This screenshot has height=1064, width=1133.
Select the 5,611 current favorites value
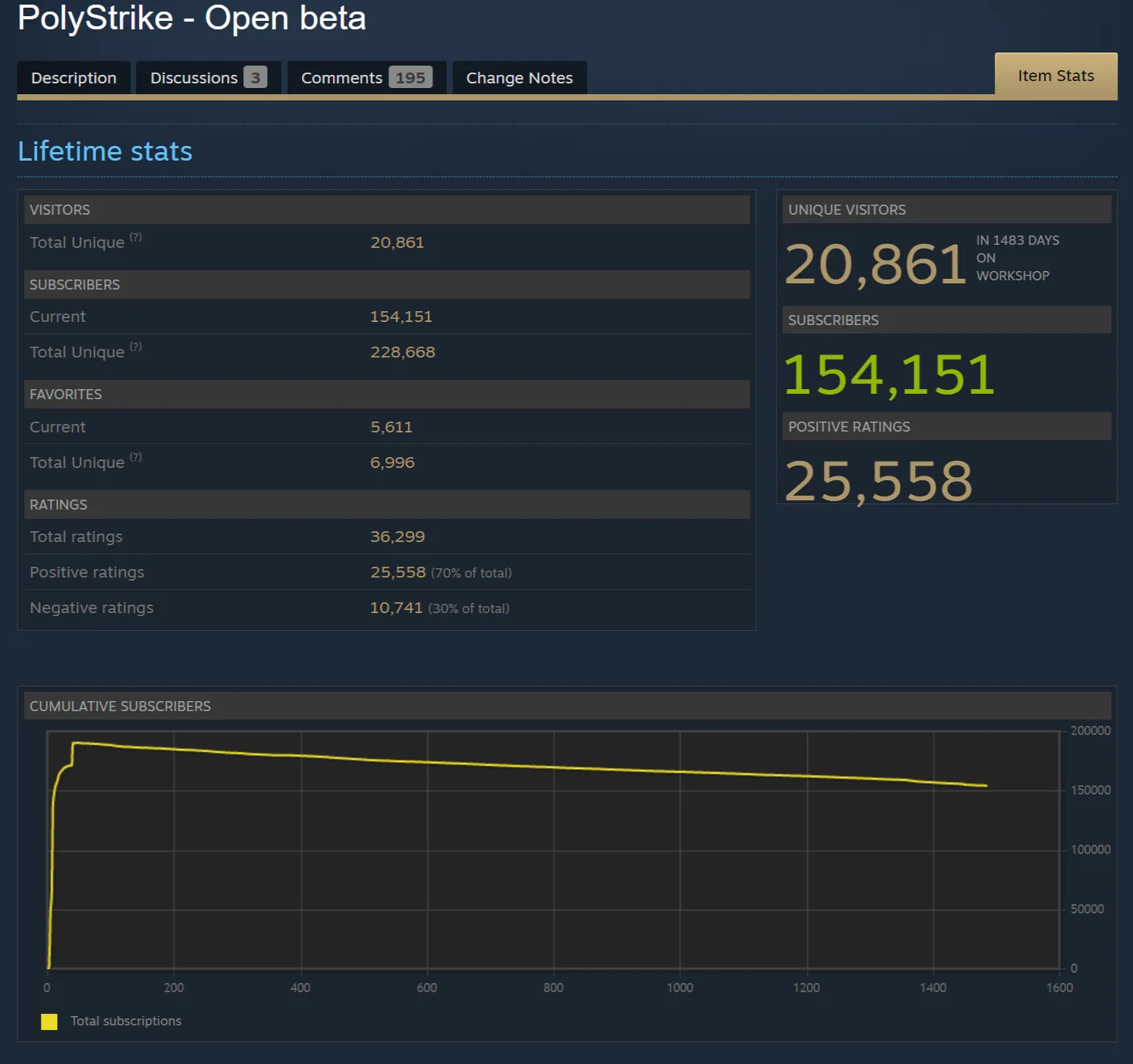click(x=392, y=427)
